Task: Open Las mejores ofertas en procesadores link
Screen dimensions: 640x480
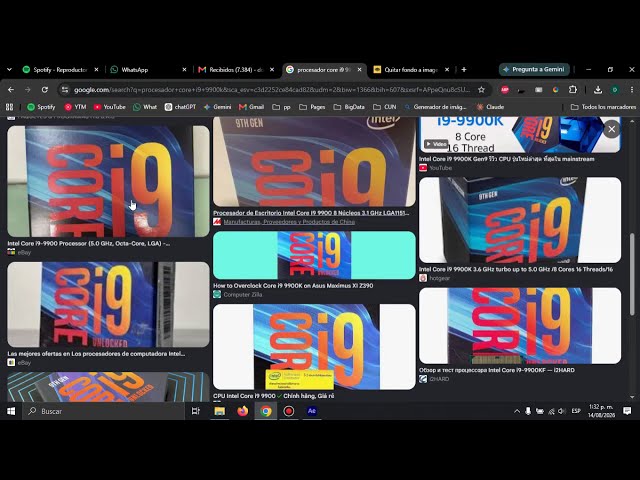Action: [96, 354]
